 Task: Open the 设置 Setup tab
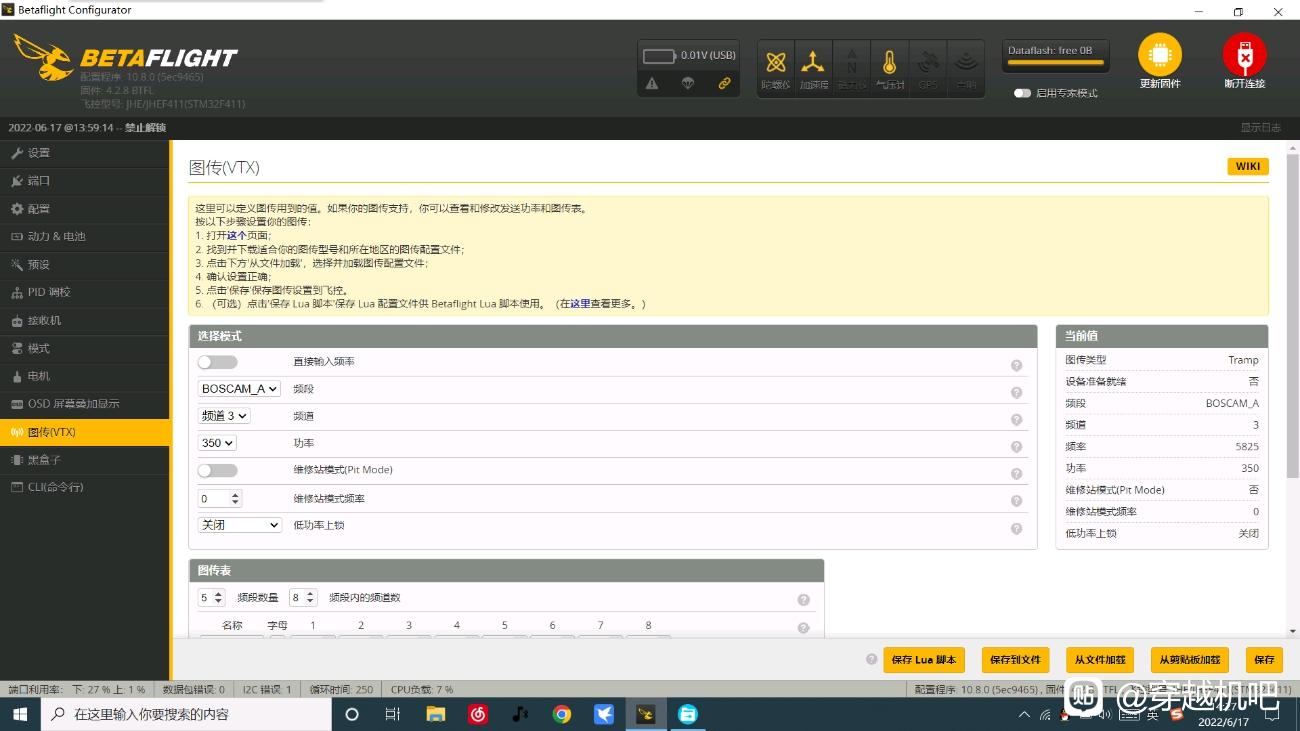pyautogui.click(x=85, y=153)
